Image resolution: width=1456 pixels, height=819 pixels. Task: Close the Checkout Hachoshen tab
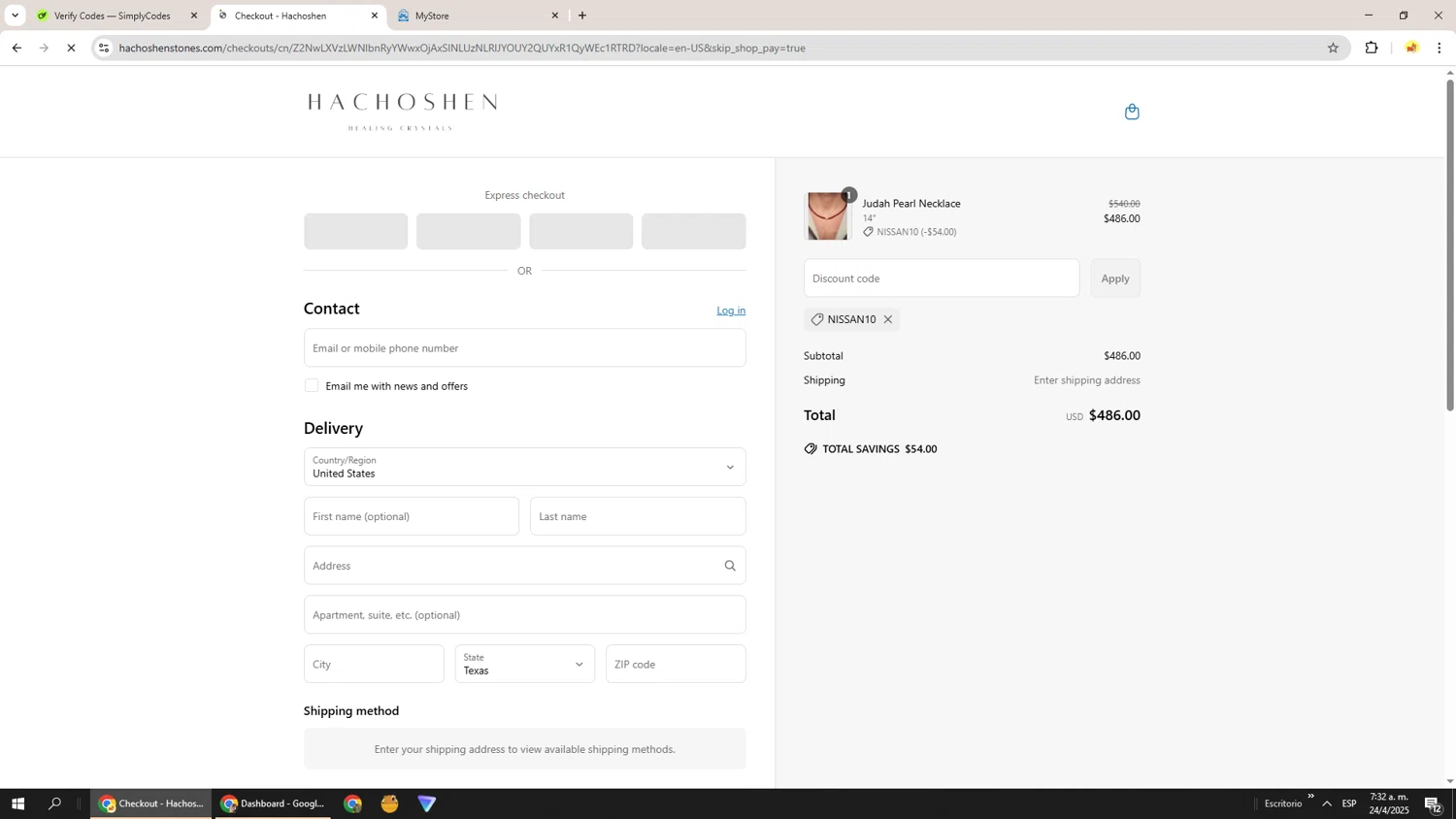(x=375, y=16)
